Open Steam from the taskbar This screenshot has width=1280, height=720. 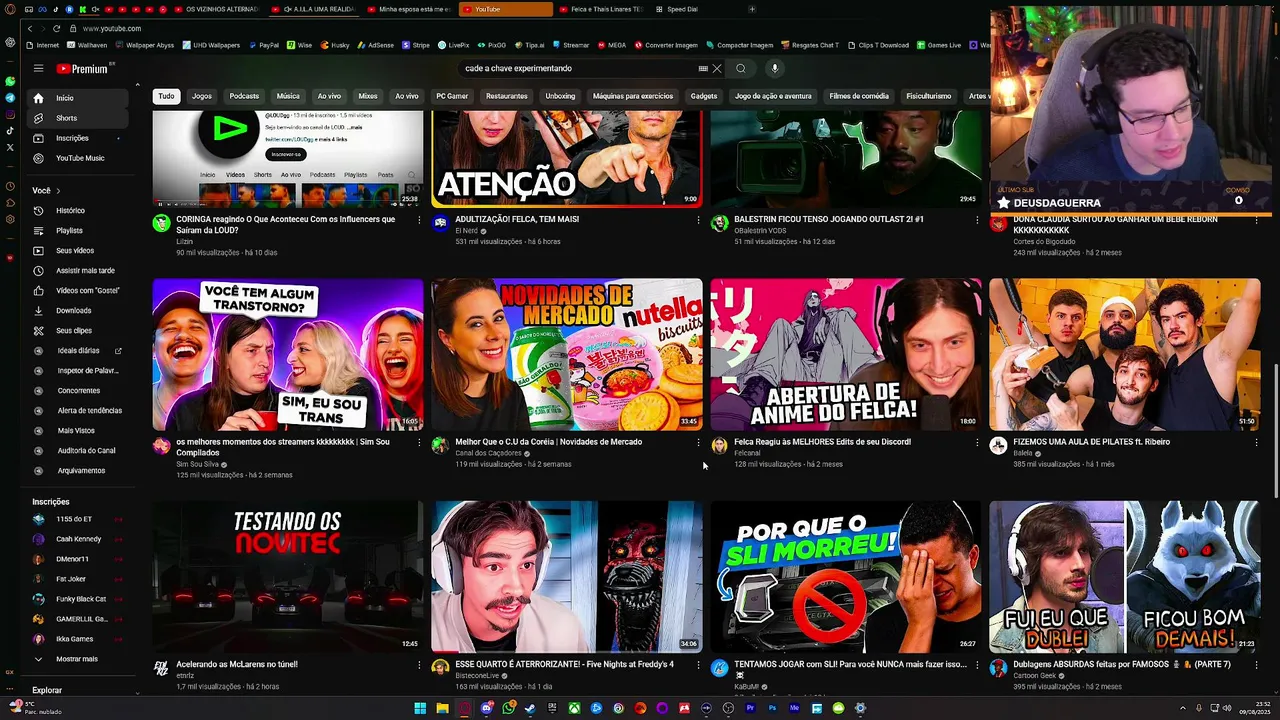click(530, 709)
